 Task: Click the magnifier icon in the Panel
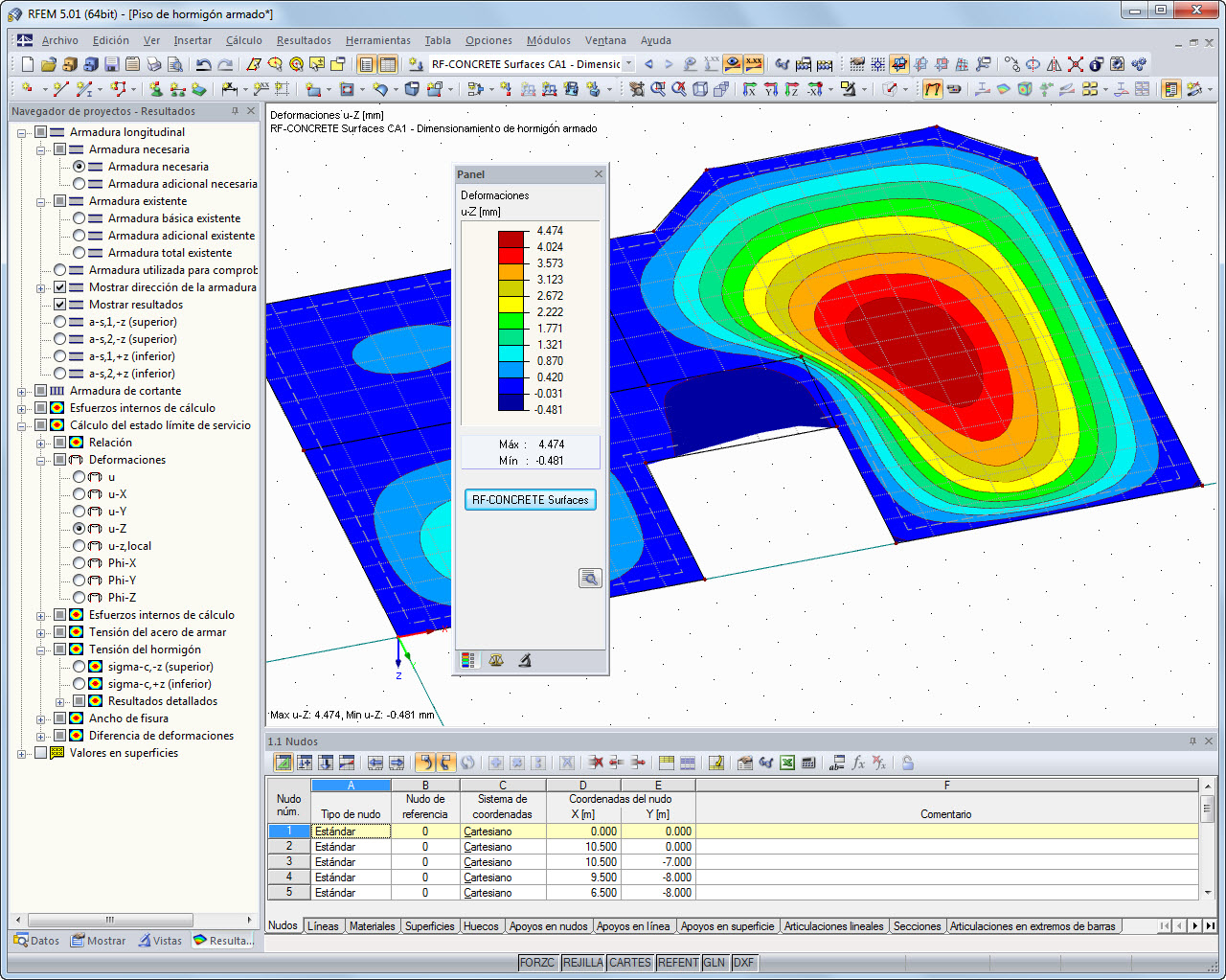pyautogui.click(x=590, y=578)
